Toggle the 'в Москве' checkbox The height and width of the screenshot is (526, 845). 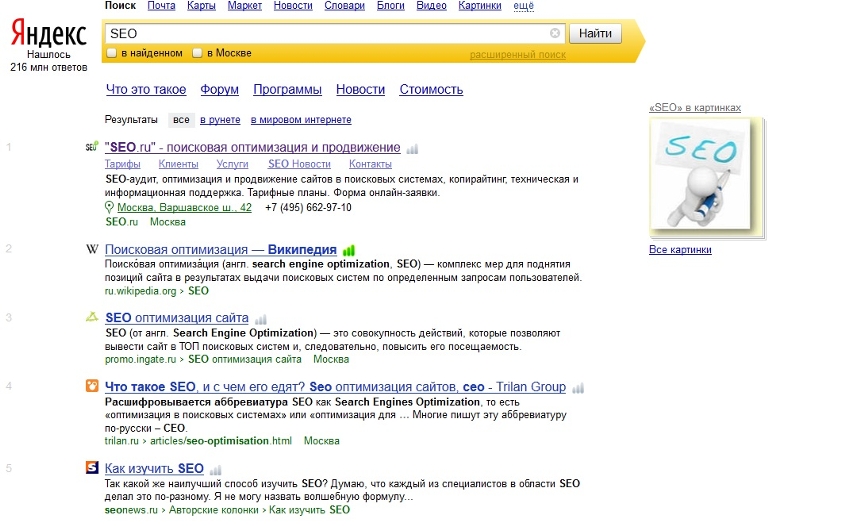(x=197, y=53)
